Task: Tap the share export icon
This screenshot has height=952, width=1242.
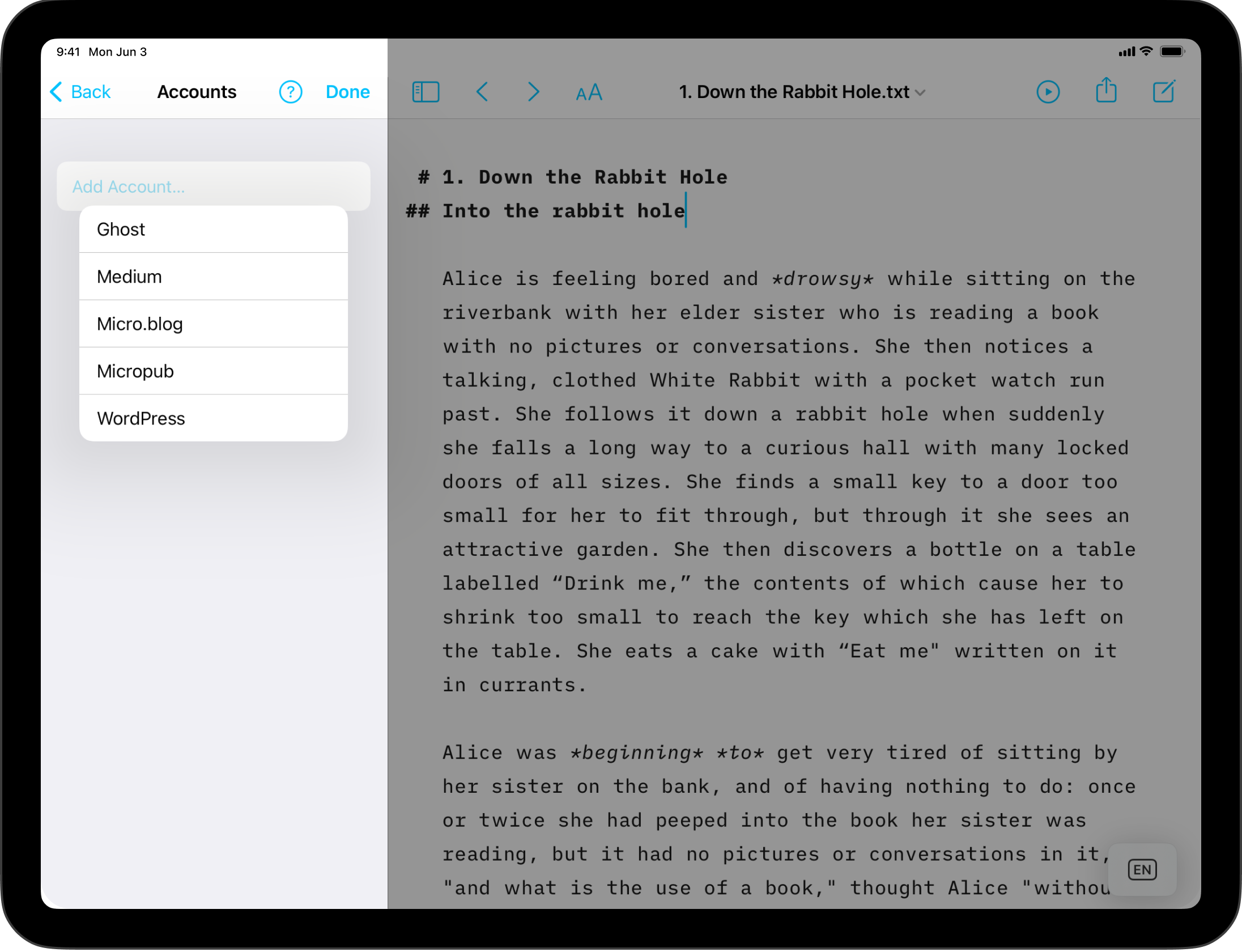Action: point(1105,91)
